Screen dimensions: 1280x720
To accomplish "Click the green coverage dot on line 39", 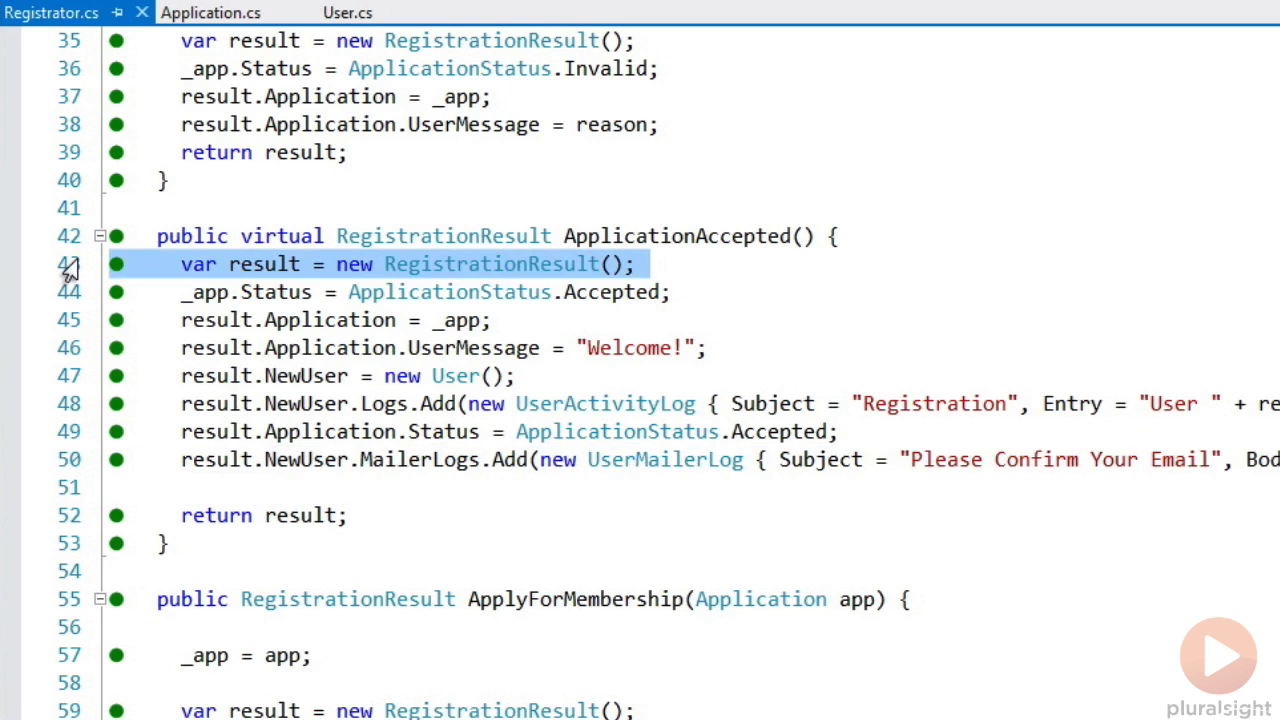I will (117, 153).
